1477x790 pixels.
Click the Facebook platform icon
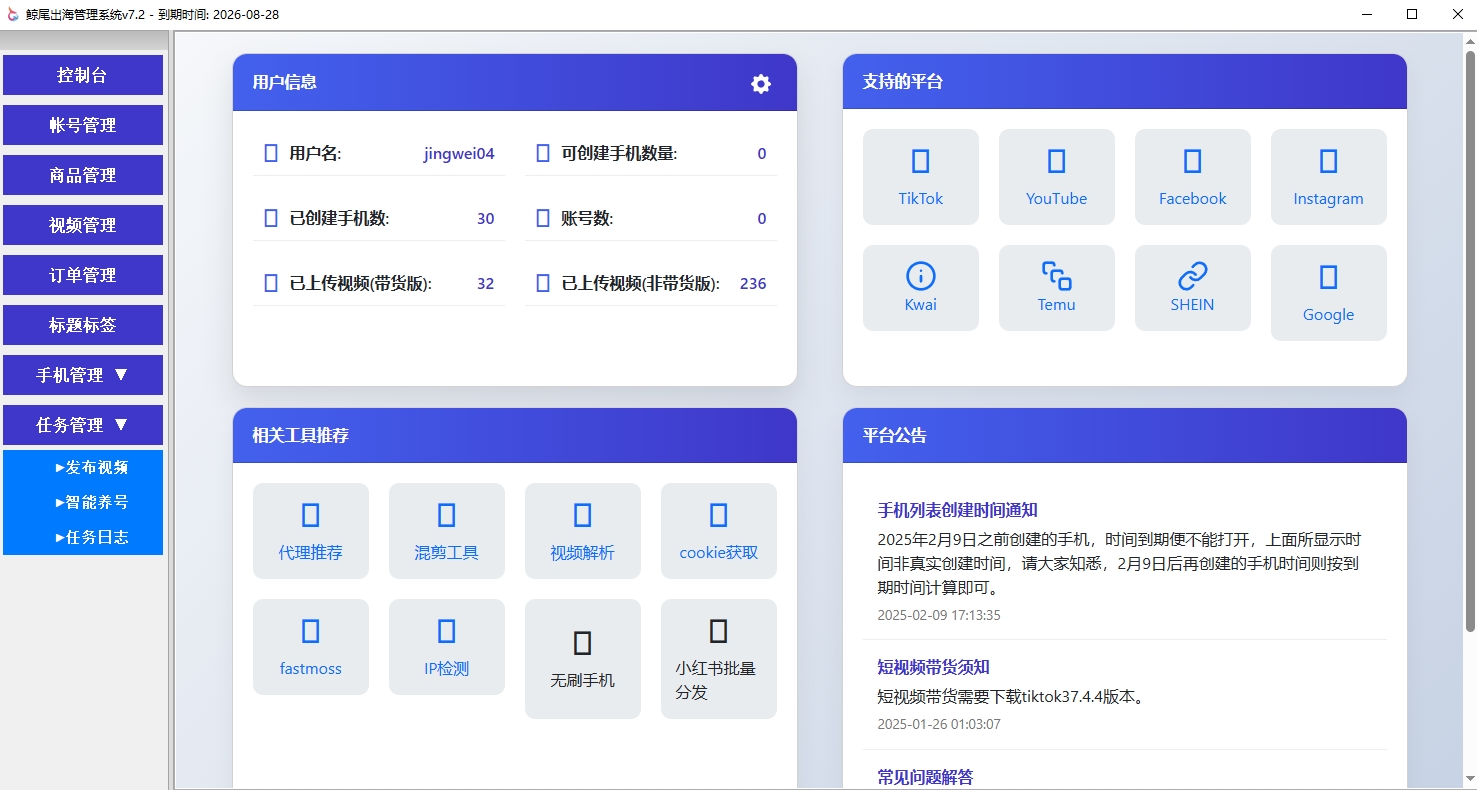(x=1192, y=176)
